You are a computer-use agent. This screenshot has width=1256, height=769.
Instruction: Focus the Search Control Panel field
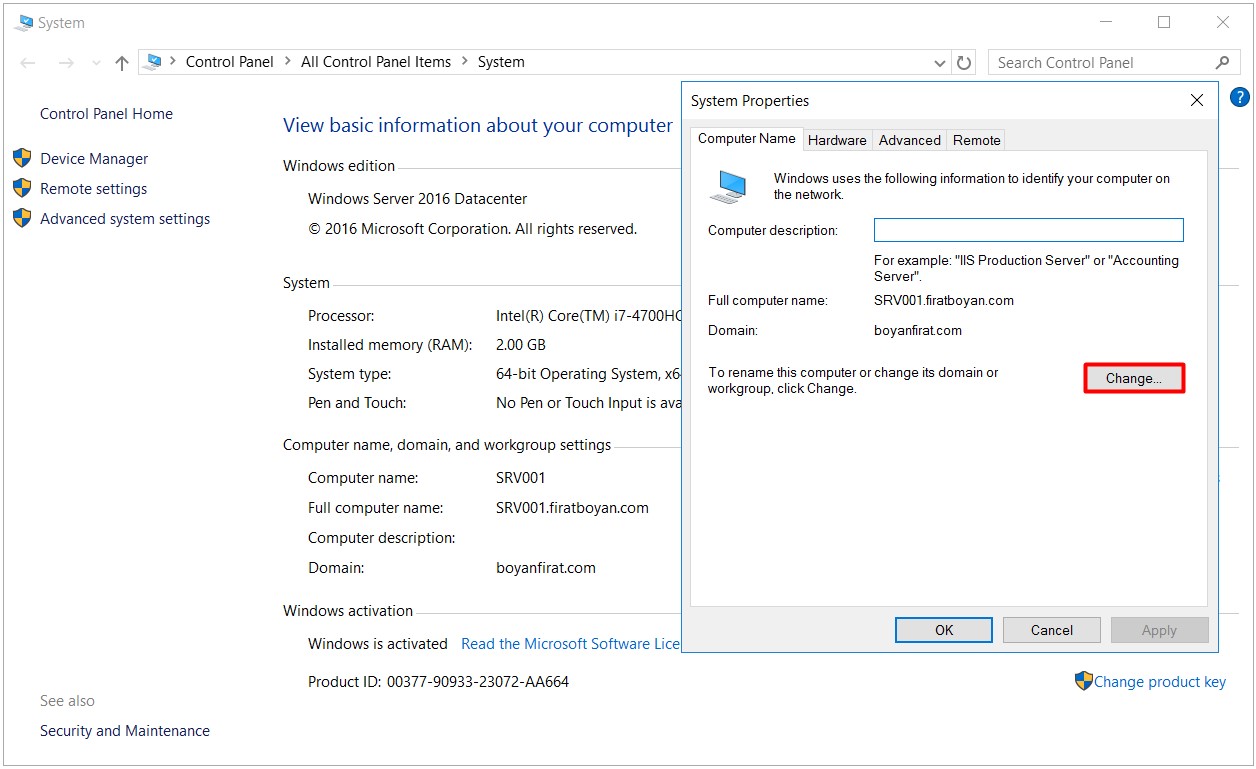point(1113,62)
